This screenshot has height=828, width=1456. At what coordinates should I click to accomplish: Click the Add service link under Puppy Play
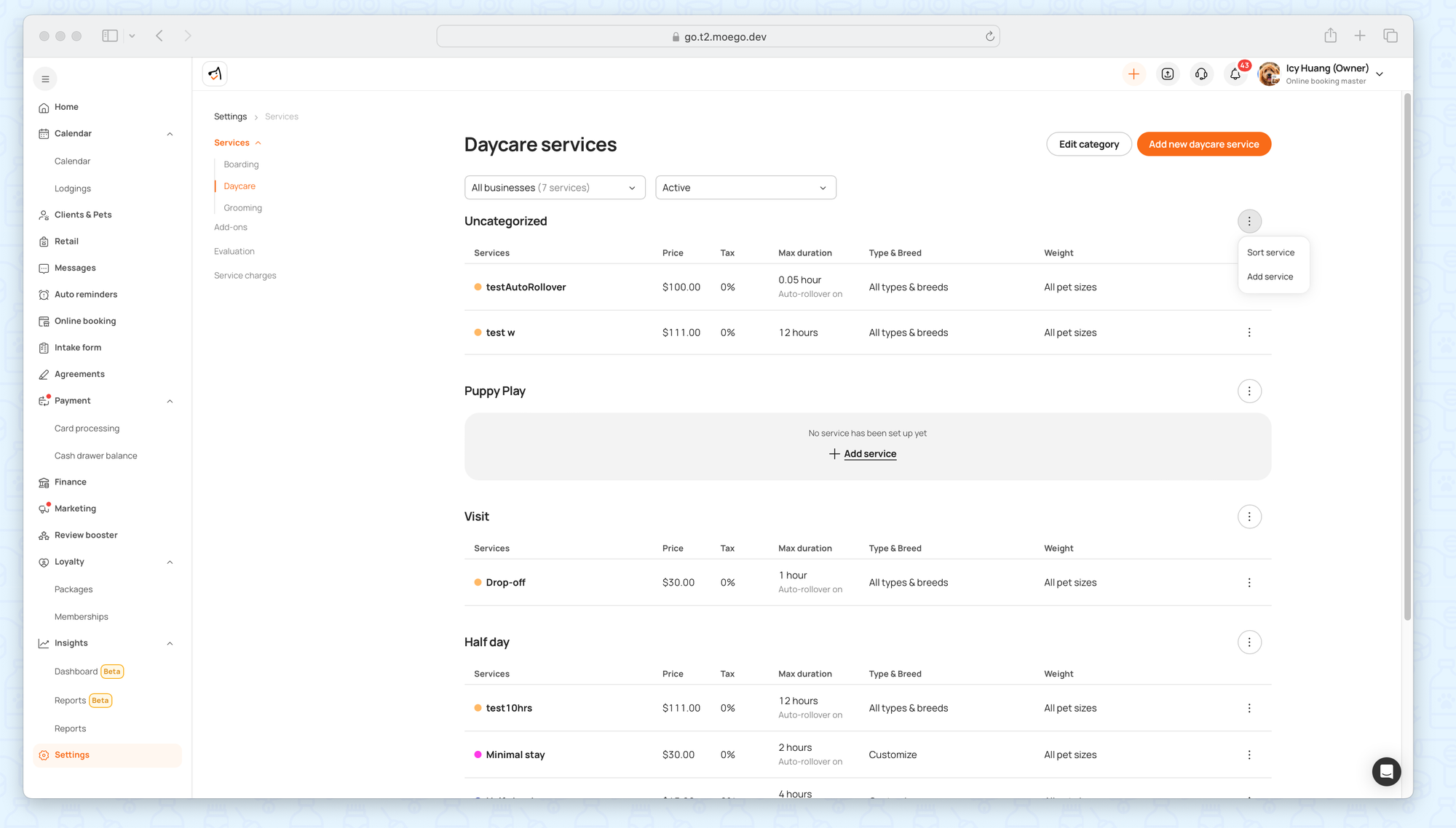click(x=869, y=454)
